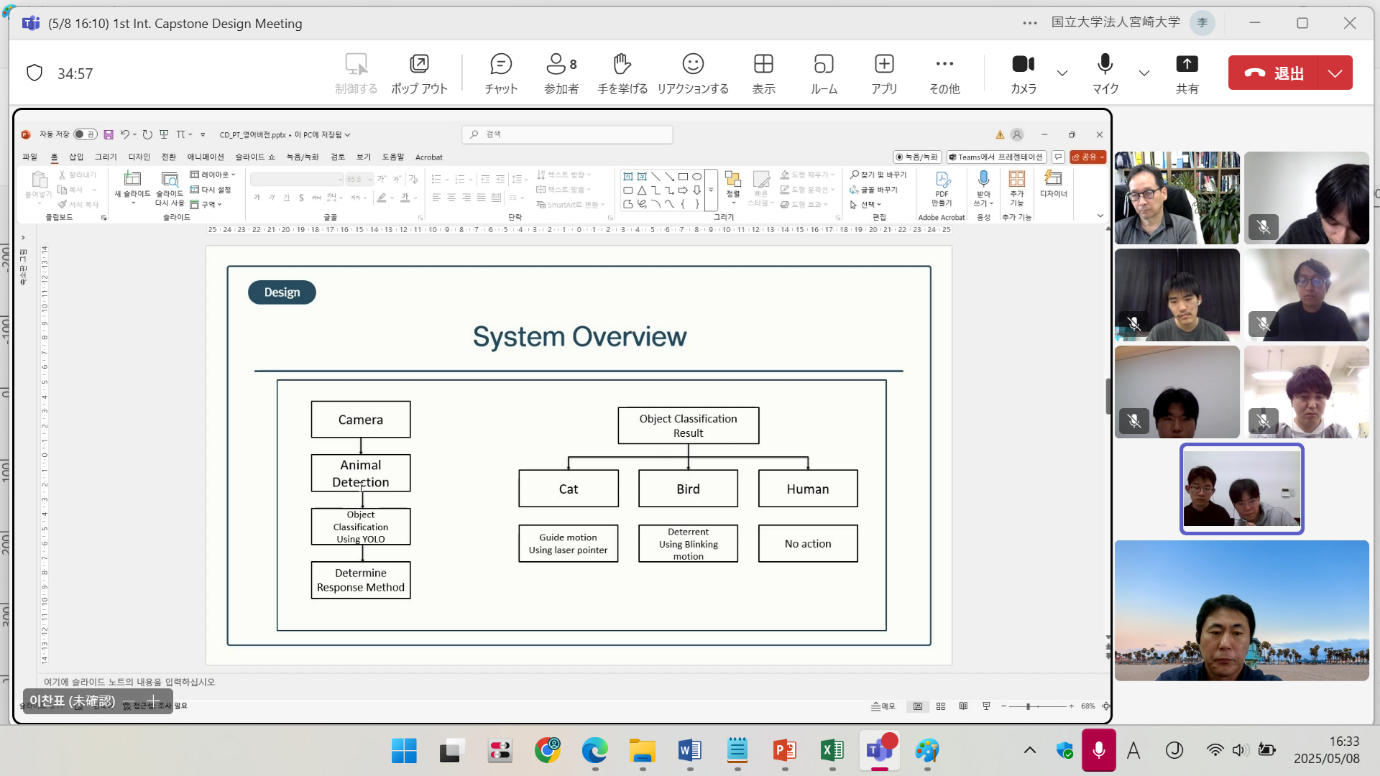
Task: Click the PowerPoint search (검색) box
Action: pyautogui.click(x=567, y=134)
